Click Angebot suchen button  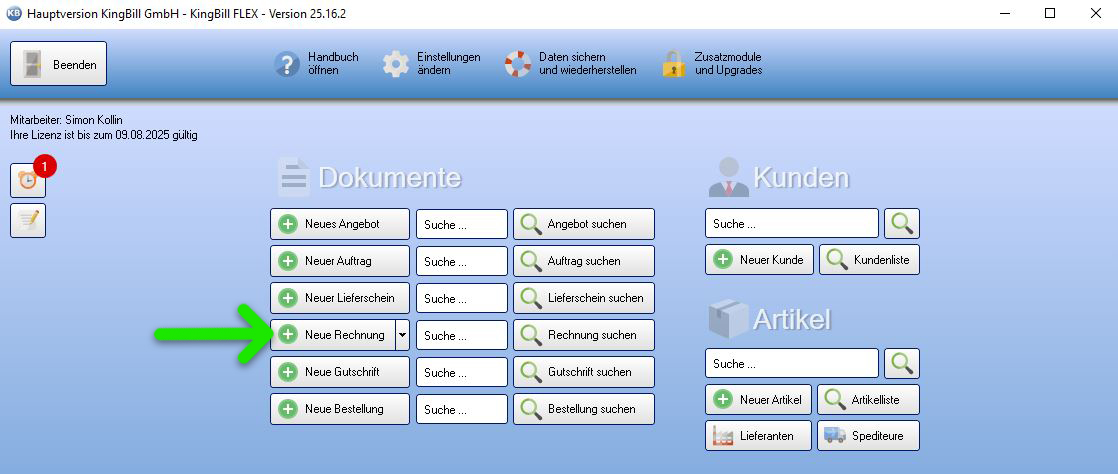coord(584,224)
